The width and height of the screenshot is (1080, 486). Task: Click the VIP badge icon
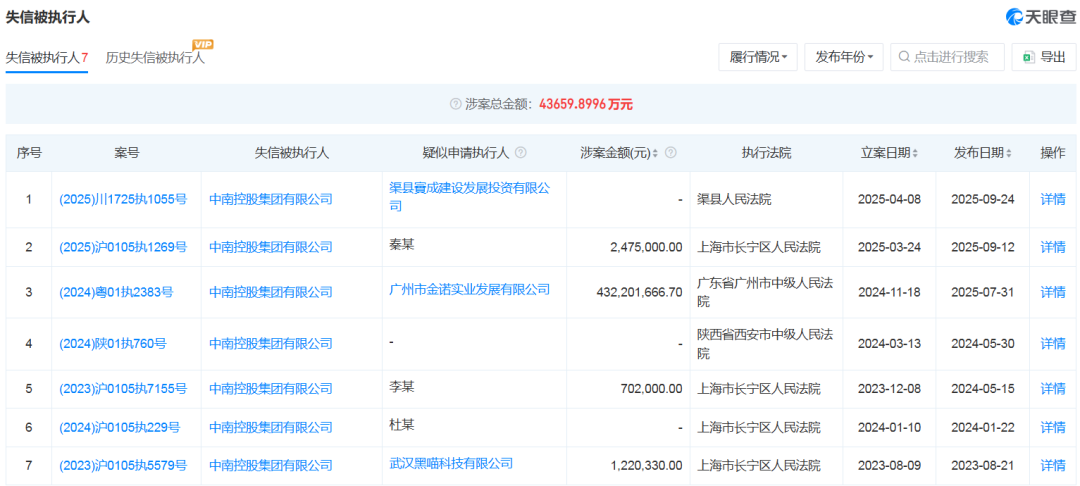click(202, 45)
